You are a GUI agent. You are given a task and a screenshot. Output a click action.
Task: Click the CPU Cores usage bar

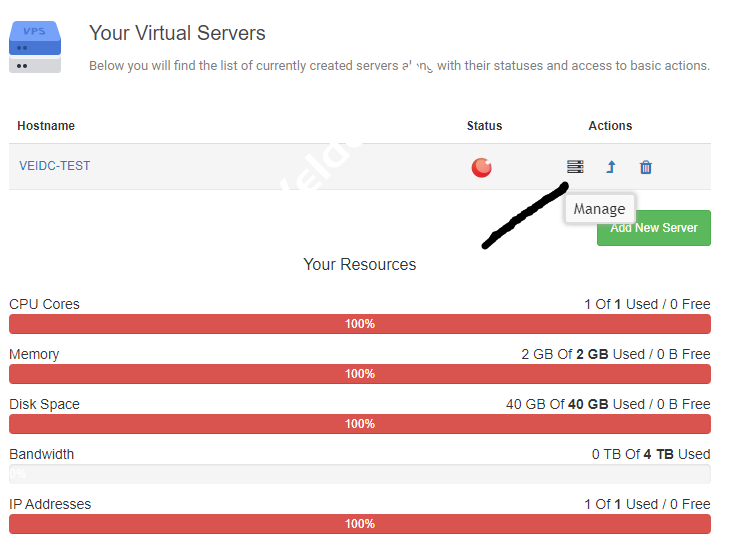coord(360,324)
